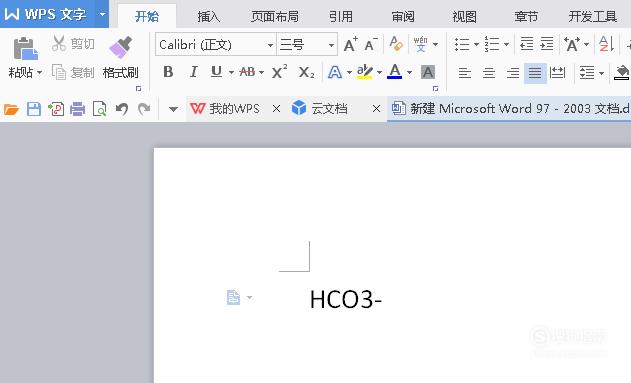Switch to the 章节 tab
Image resolution: width=631 pixels, height=383 pixels.
pos(526,16)
